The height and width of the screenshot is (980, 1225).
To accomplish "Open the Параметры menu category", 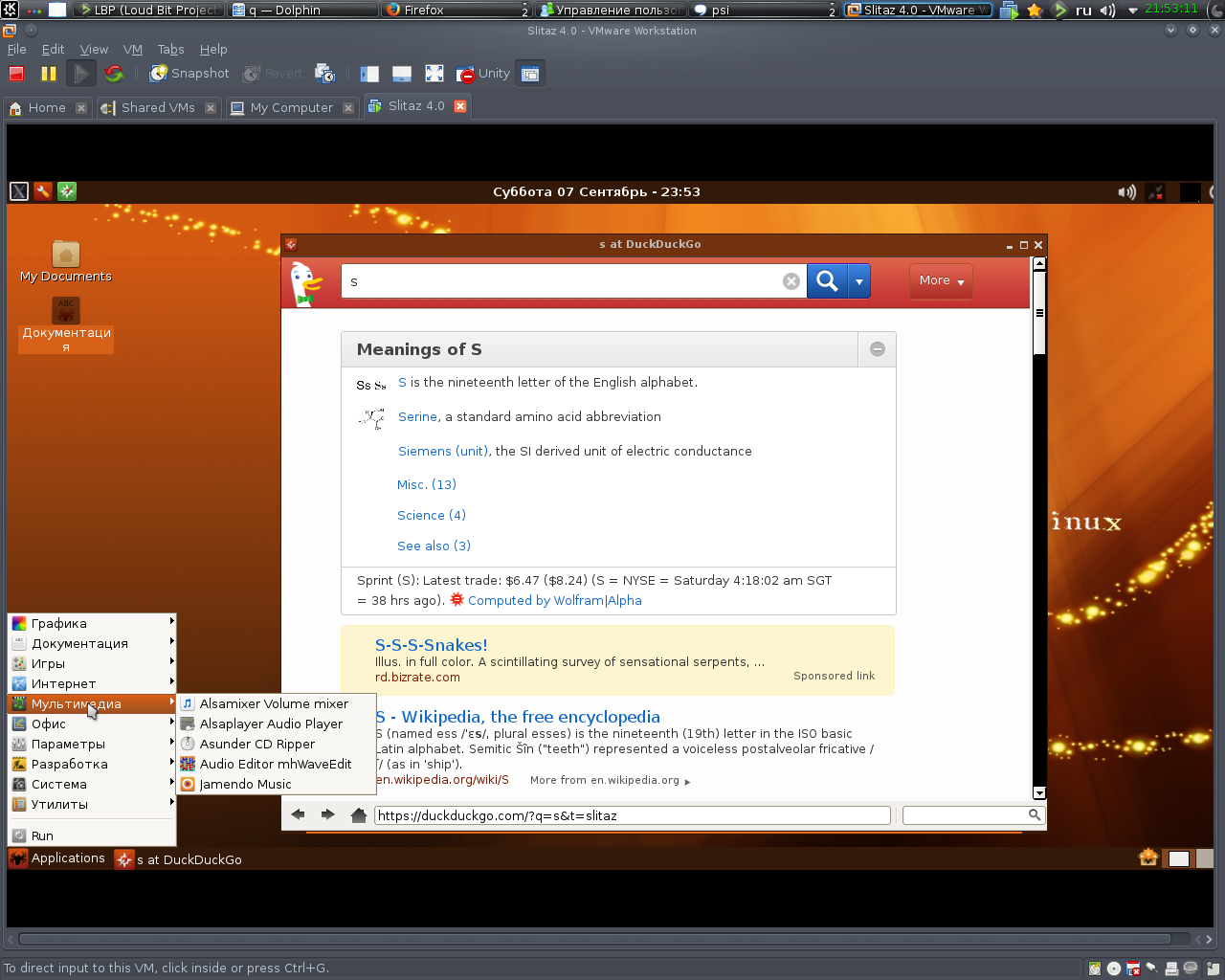I will 92,744.
